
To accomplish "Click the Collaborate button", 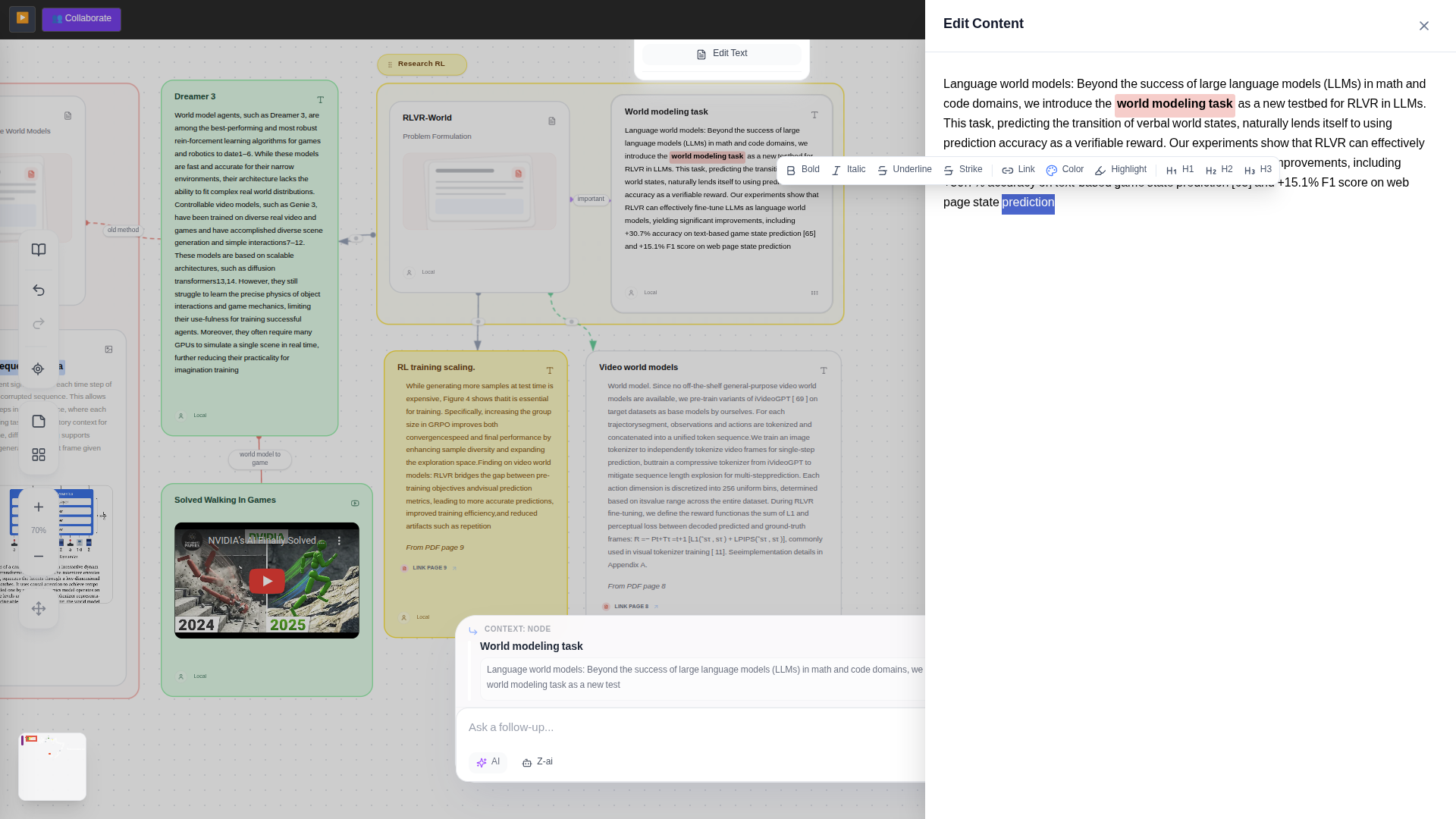I will (81, 19).
